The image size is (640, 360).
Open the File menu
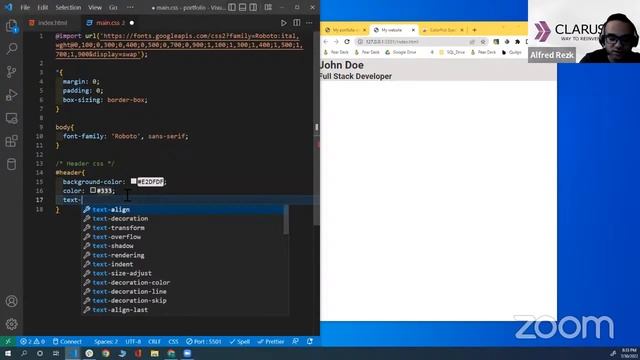(x=25, y=7)
